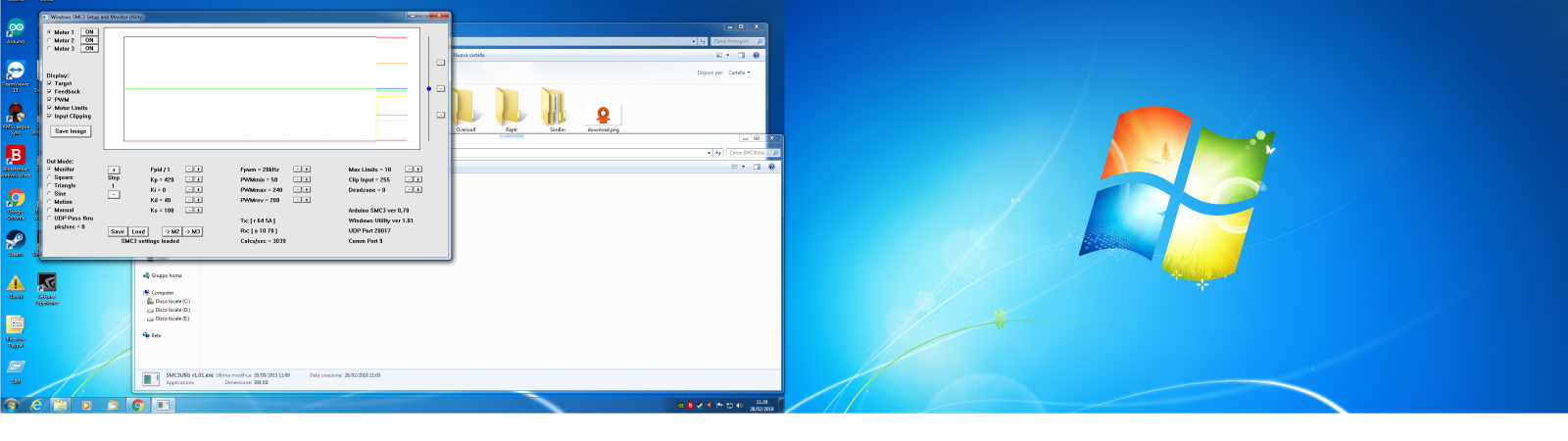Copy settings to Motor 3

tap(192, 231)
